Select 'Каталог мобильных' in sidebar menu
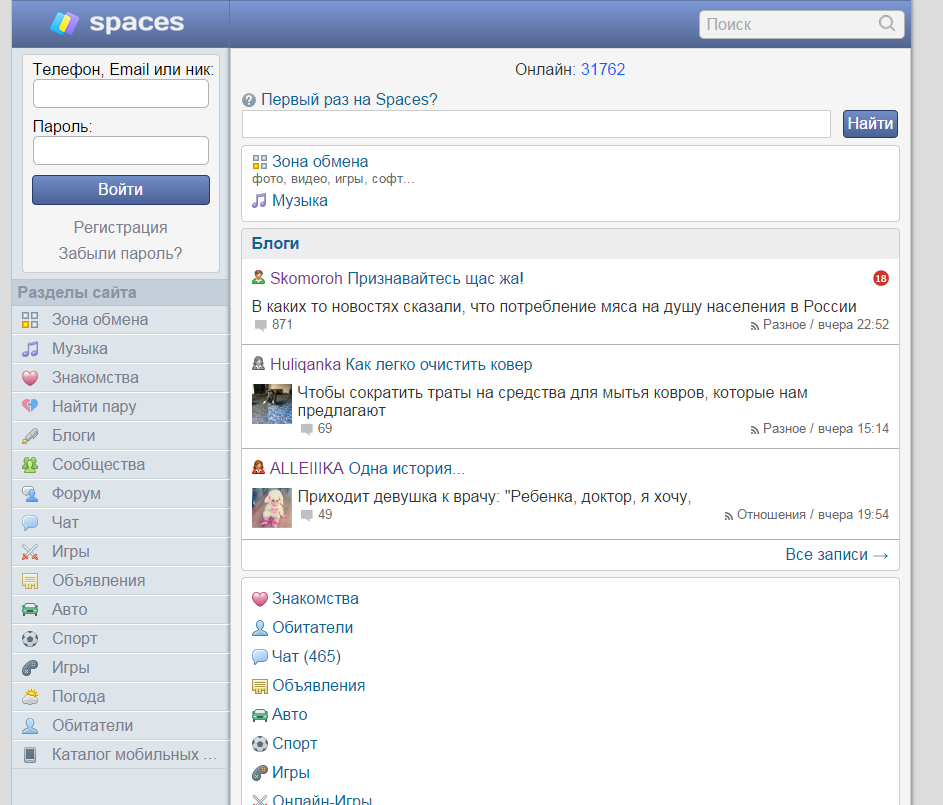The width and height of the screenshot is (943, 805). [x=120, y=754]
